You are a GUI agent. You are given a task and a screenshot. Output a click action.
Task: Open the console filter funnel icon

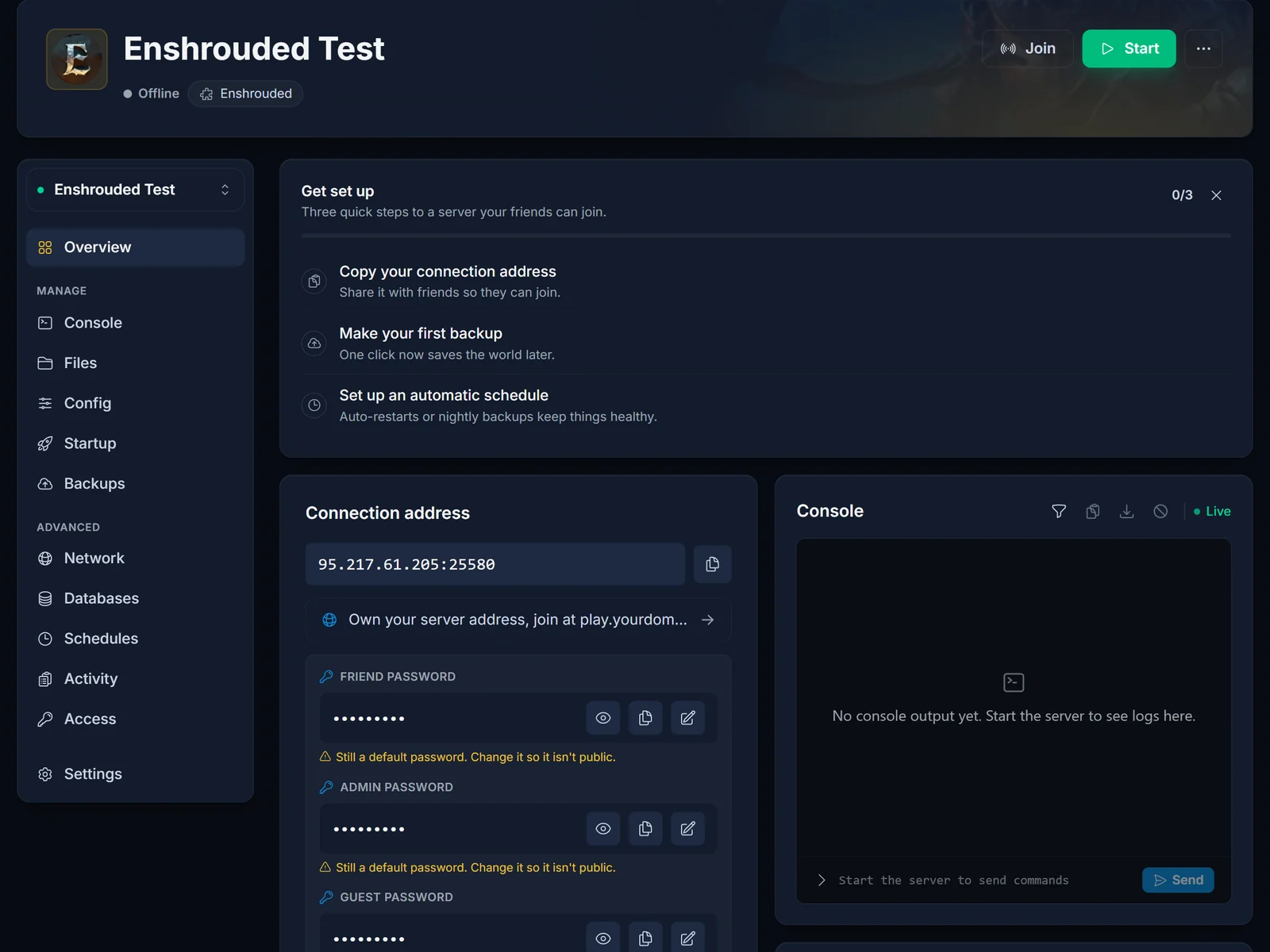pyautogui.click(x=1059, y=512)
